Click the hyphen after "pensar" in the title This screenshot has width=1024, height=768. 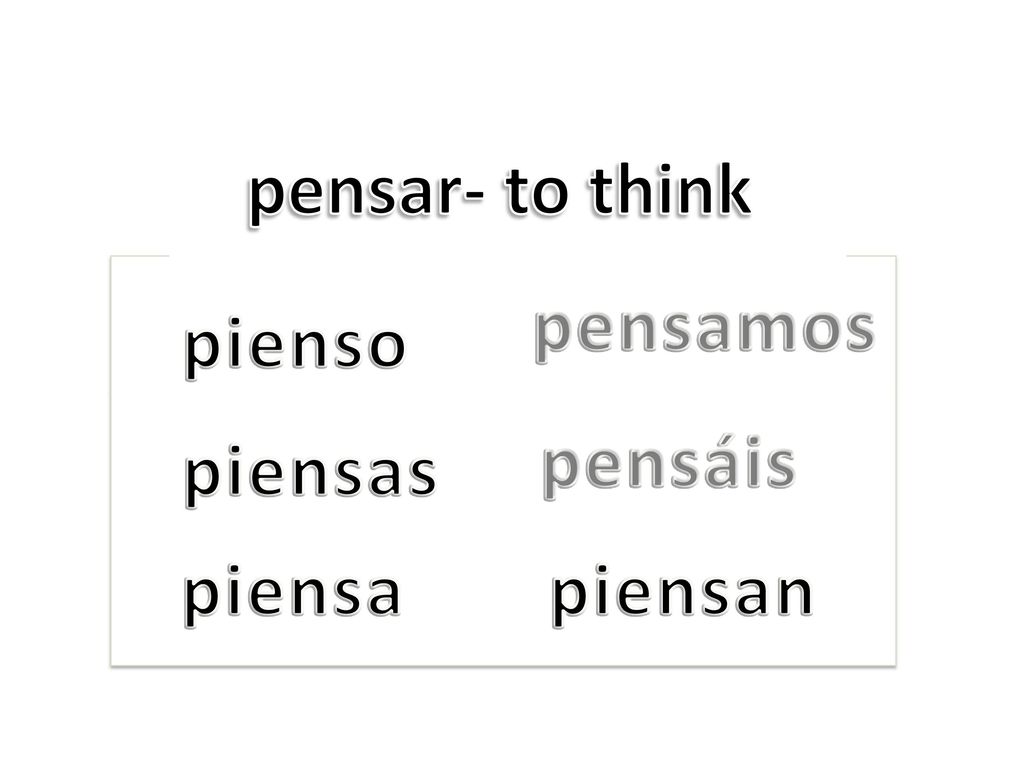(x=473, y=199)
